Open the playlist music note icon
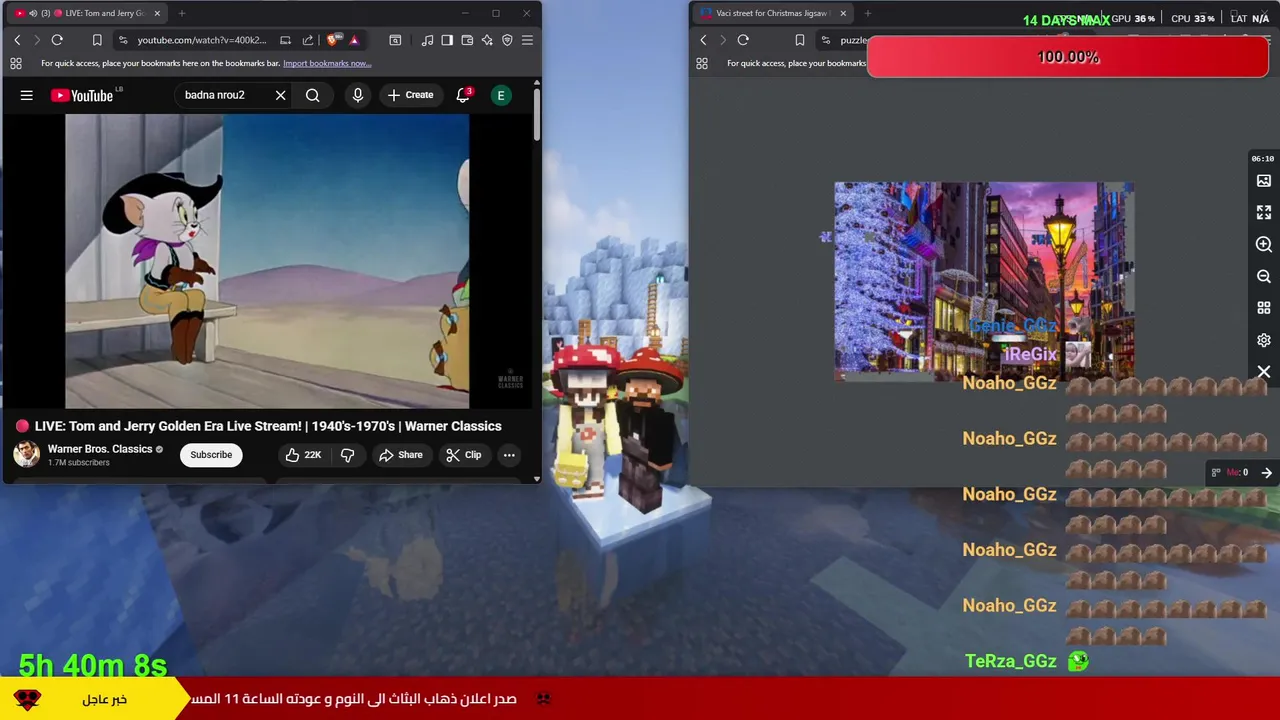The height and width of the screenshot is (720, 1280). (428, 40)
